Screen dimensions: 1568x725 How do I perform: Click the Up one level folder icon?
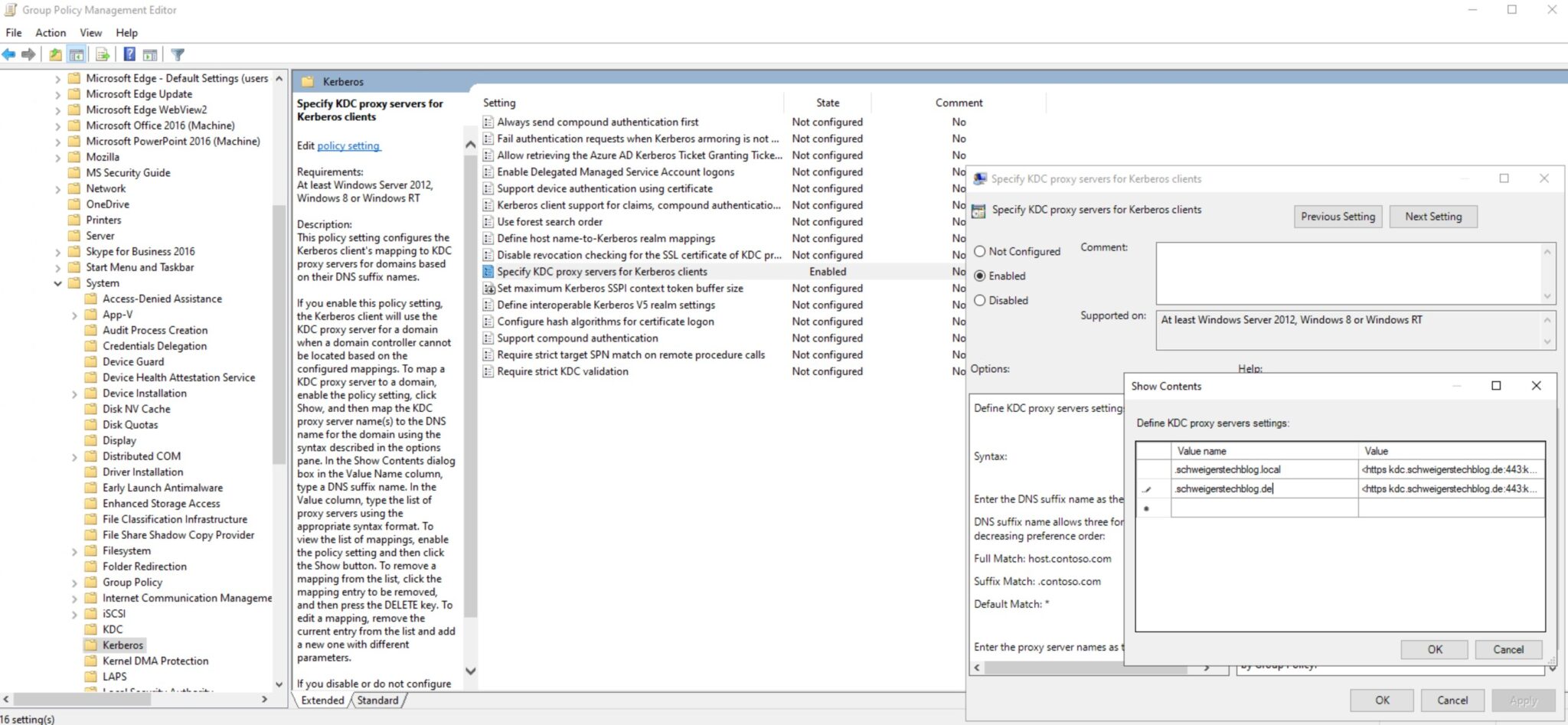54,54
